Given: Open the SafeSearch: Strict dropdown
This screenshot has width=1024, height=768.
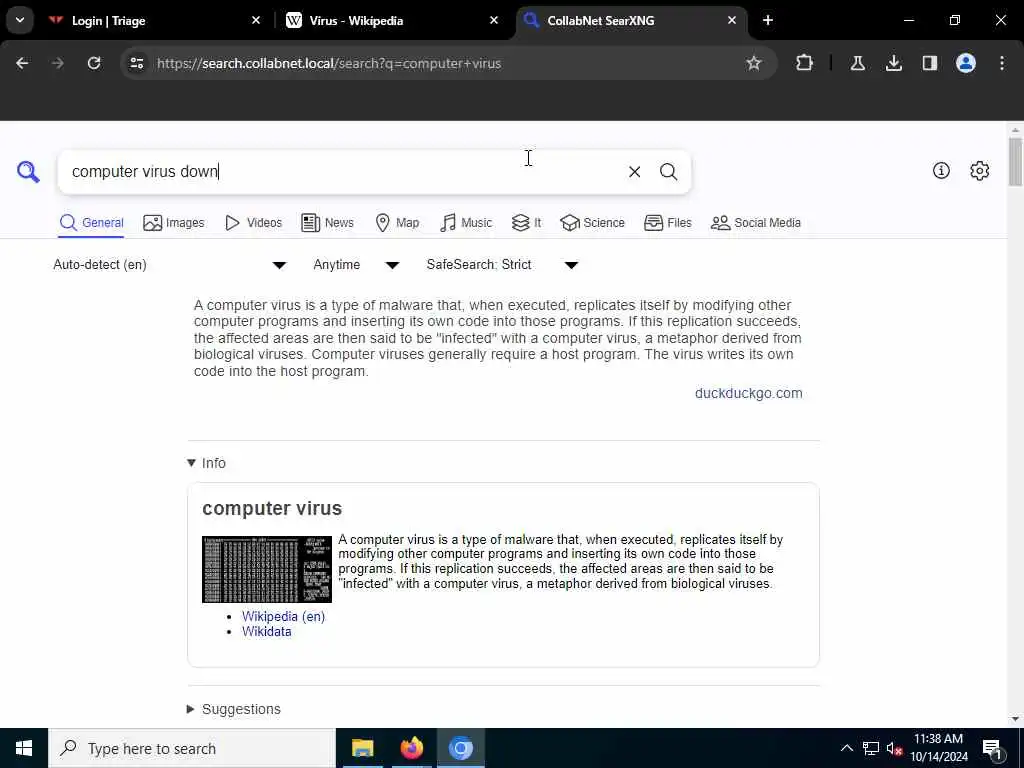Looking at the screenshot, I should (x=502, y=264).
